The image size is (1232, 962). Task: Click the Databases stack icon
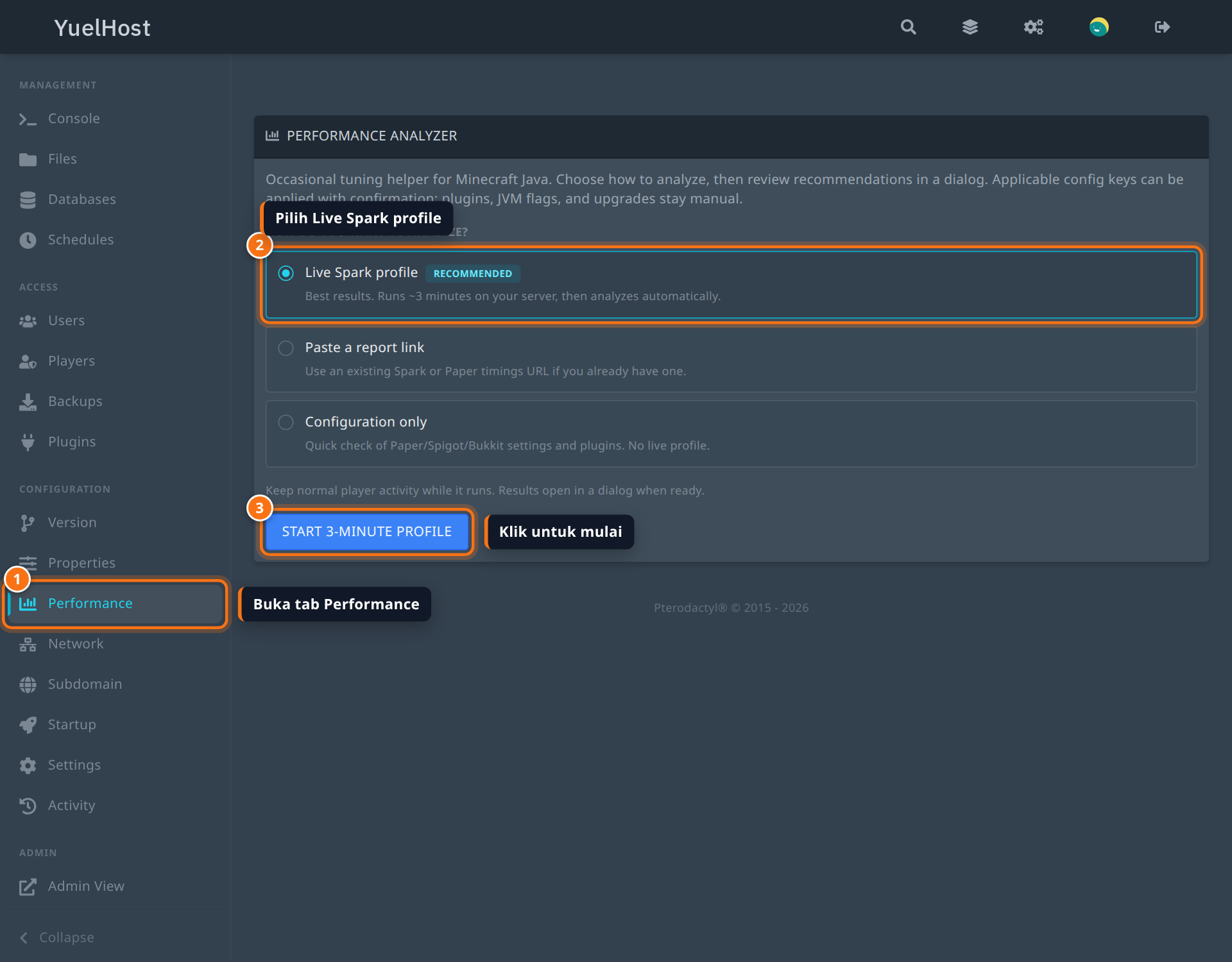[28, 200]
